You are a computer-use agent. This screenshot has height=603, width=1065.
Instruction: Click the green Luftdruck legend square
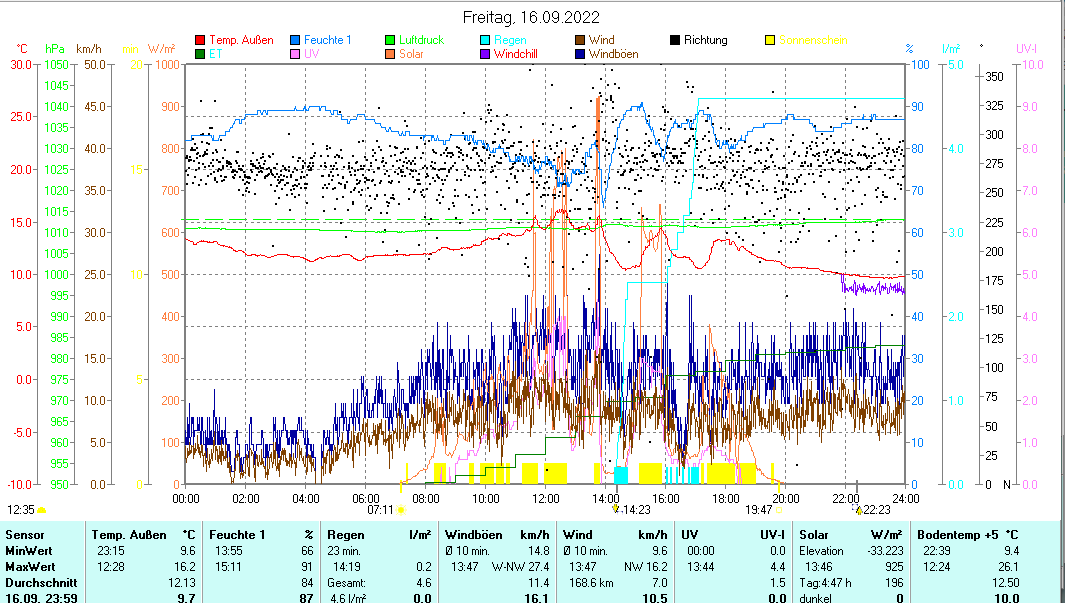(x=391, y=40)
